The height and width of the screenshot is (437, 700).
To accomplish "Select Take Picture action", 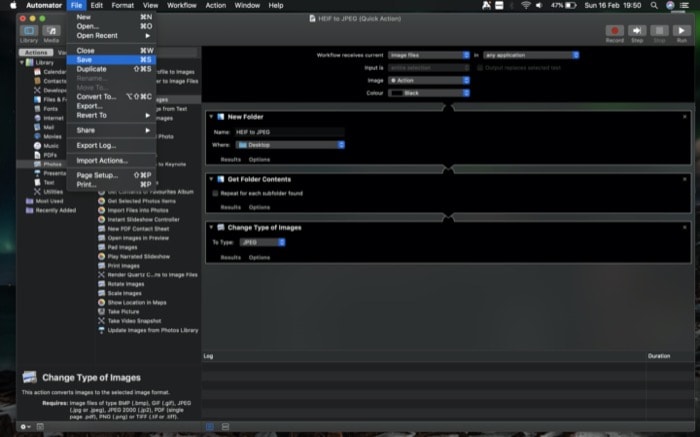I will pos(118,312).
